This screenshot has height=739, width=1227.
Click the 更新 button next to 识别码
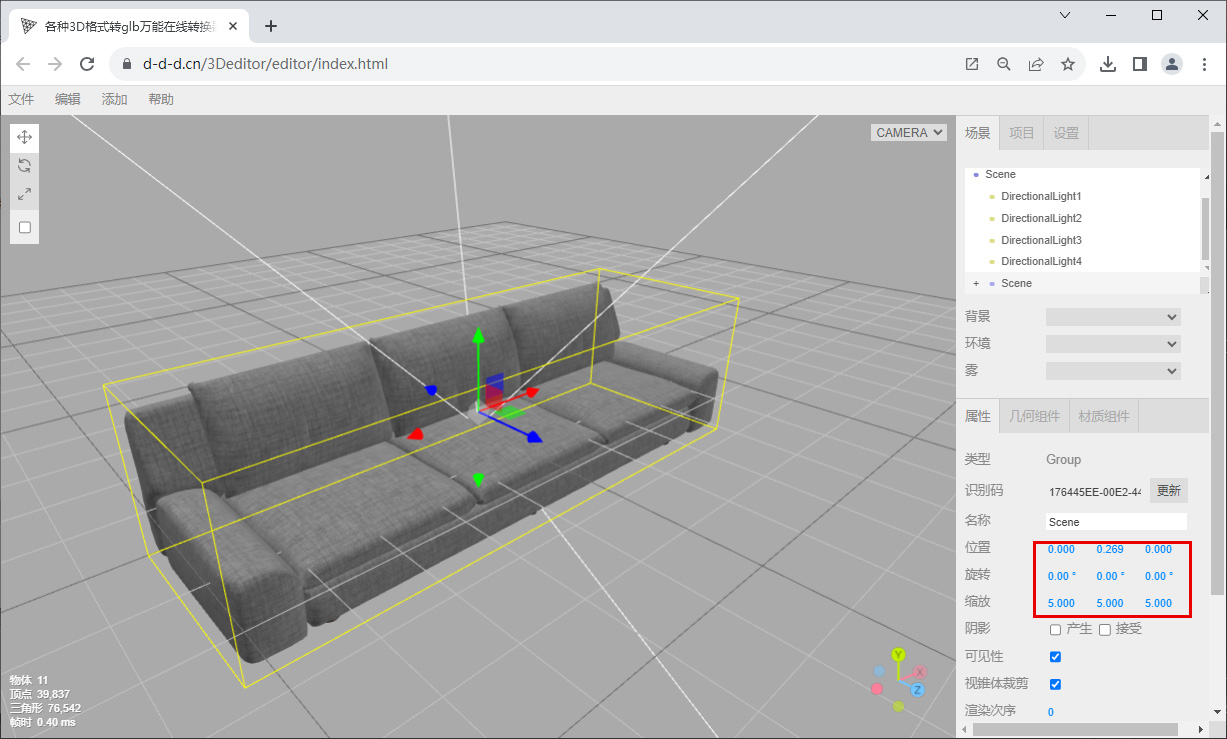pos(1168,490)
